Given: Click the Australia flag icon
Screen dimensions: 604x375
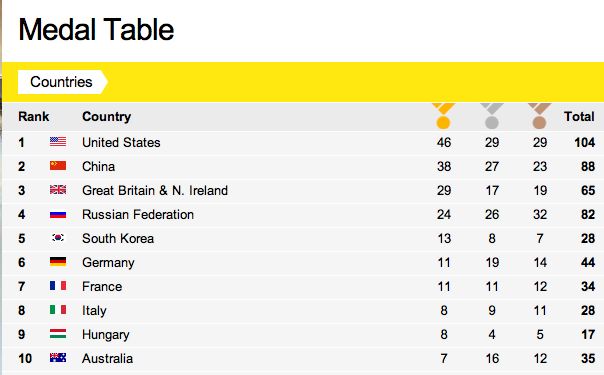Looking at the screenshot, I should coord(58,358).
